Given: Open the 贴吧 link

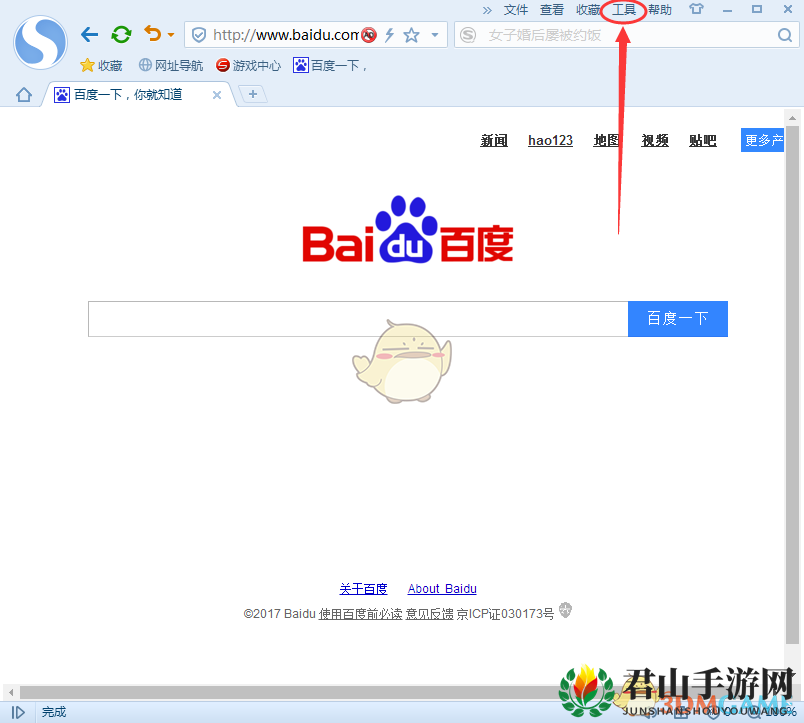Looking at the screenshot, I should click(702, 140).
